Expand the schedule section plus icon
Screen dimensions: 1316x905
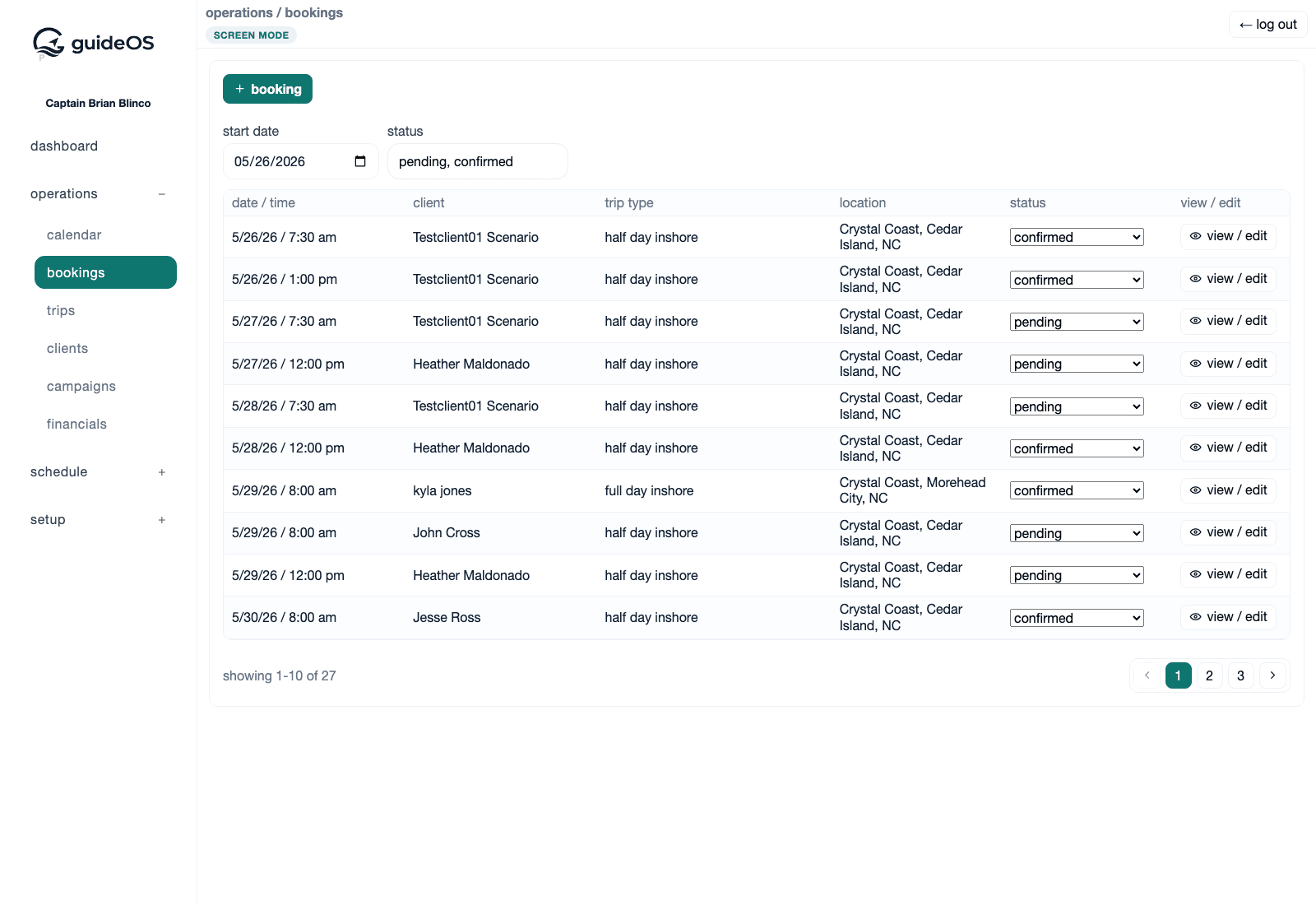point(162,472)
